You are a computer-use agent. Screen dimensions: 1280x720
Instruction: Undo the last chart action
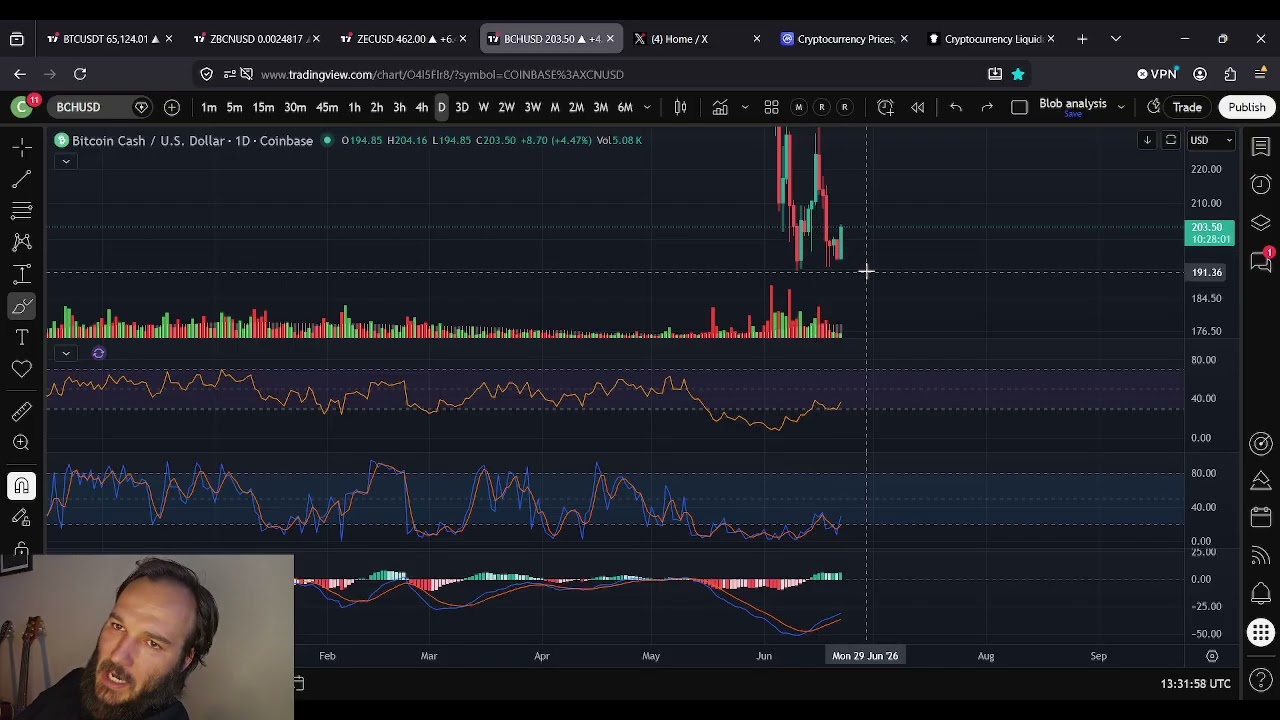(x=956, y=107)
